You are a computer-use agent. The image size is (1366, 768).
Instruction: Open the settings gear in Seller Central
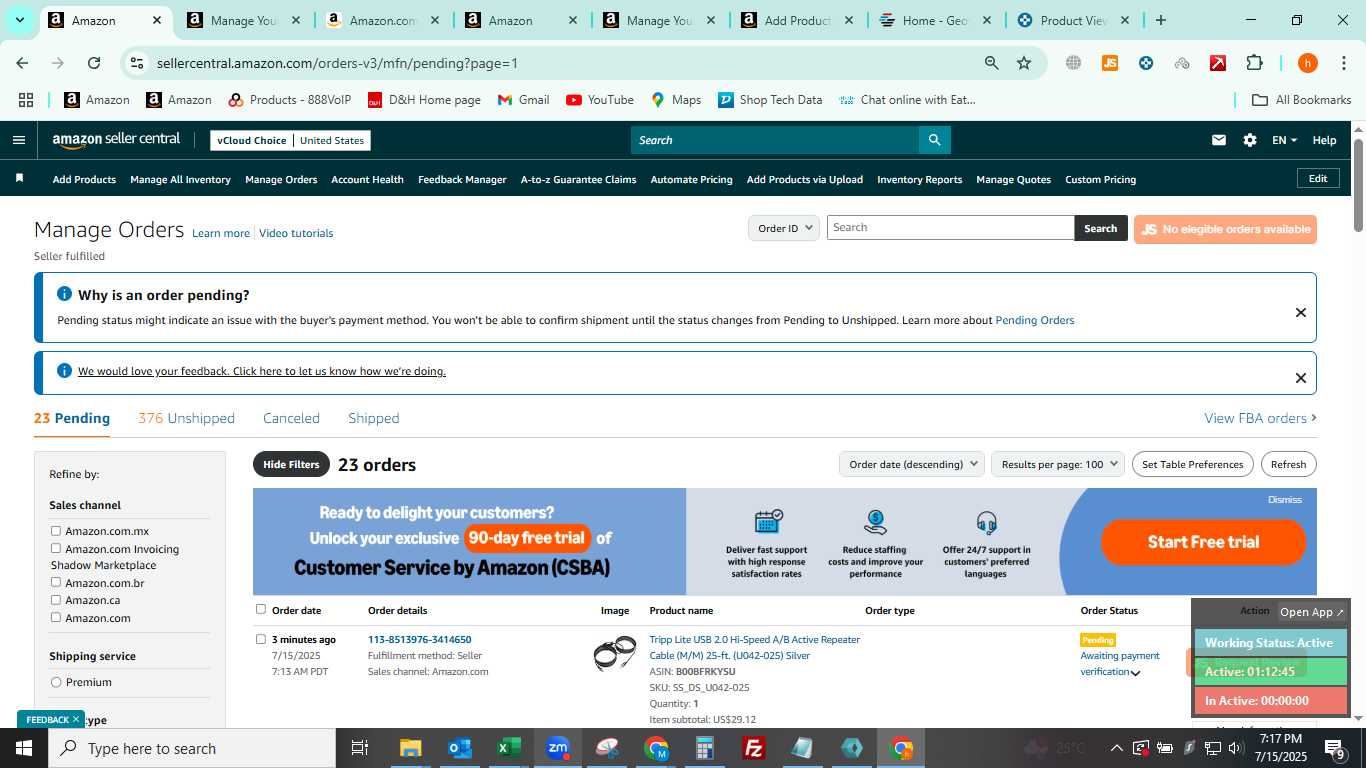coord(1250,140)
